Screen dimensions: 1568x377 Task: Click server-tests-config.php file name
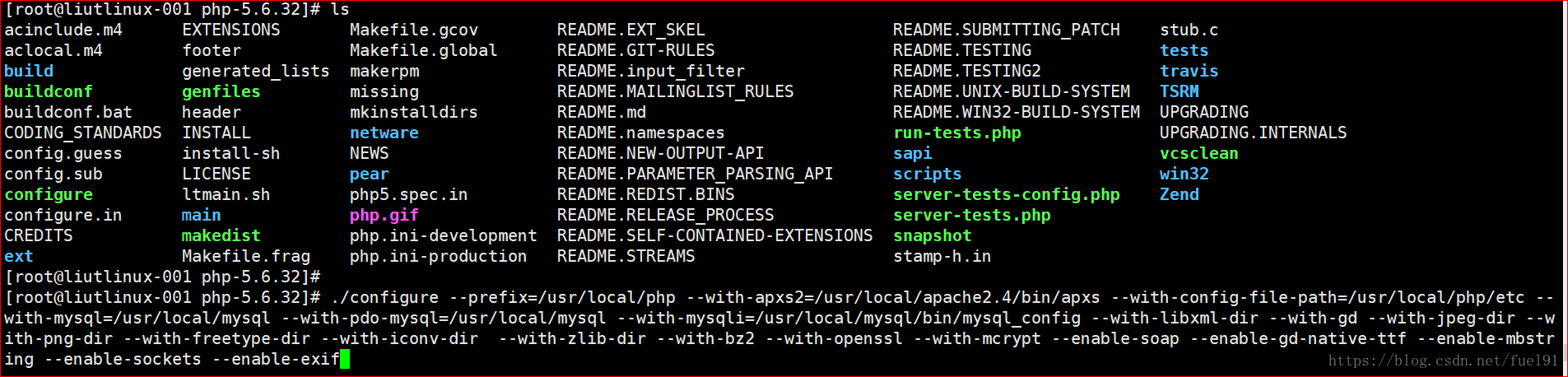1007,195
